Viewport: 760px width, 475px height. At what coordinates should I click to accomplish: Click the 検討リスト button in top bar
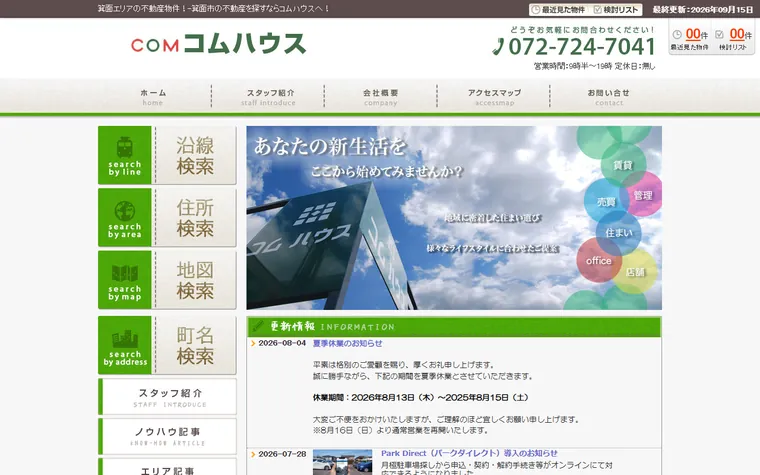(x=617, y=10)
